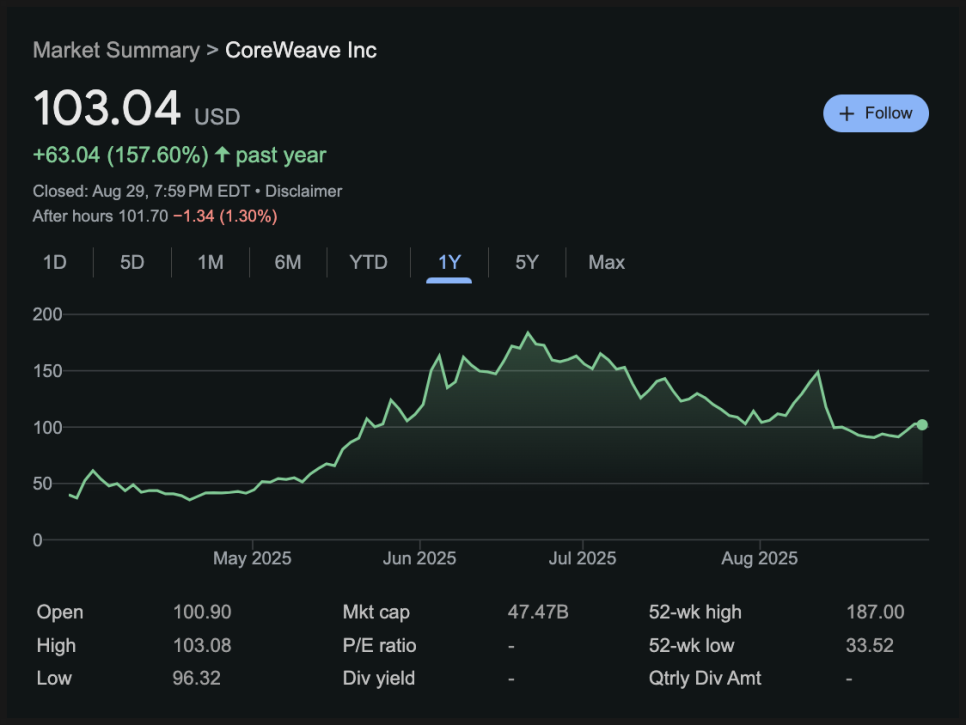Click the 200 y-axis label
The height and width of the screenshot is (725, 966).
pos(47,314)
